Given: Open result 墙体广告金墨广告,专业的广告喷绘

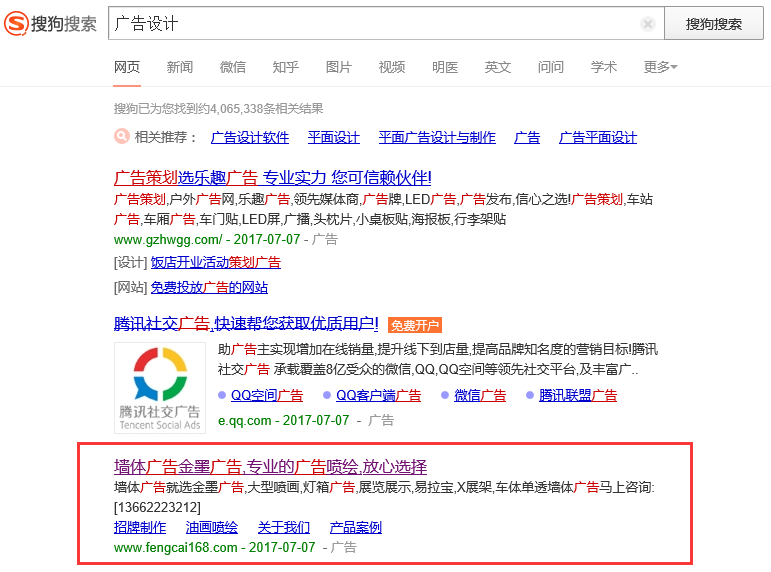Looking at the screenshot, I should 270,466.
